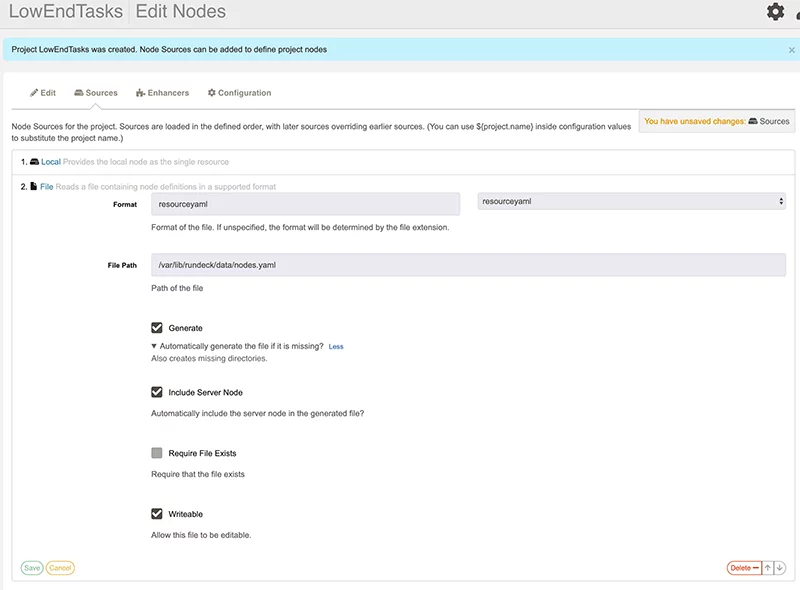
Task: Dismiss the project created notification
Action: pyautogui.click(x=791, y=50)
